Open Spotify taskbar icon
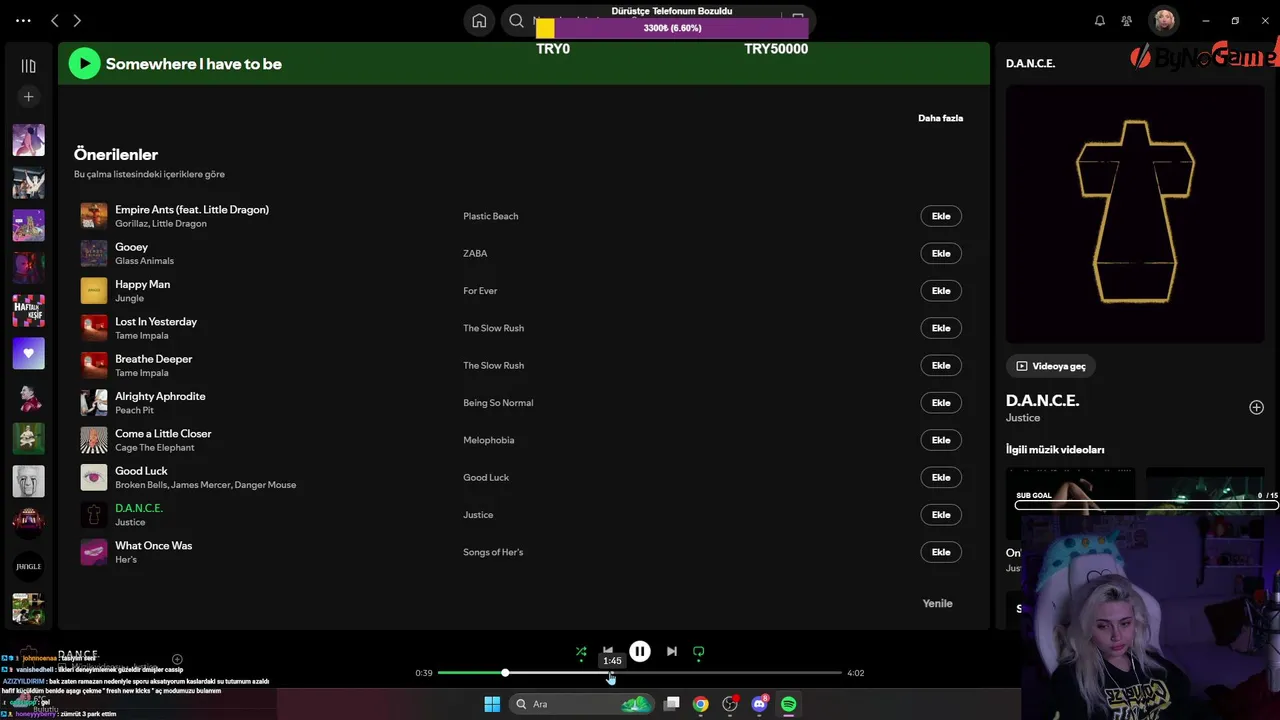This screenshot has height=720, width=1280. [788, 704]
